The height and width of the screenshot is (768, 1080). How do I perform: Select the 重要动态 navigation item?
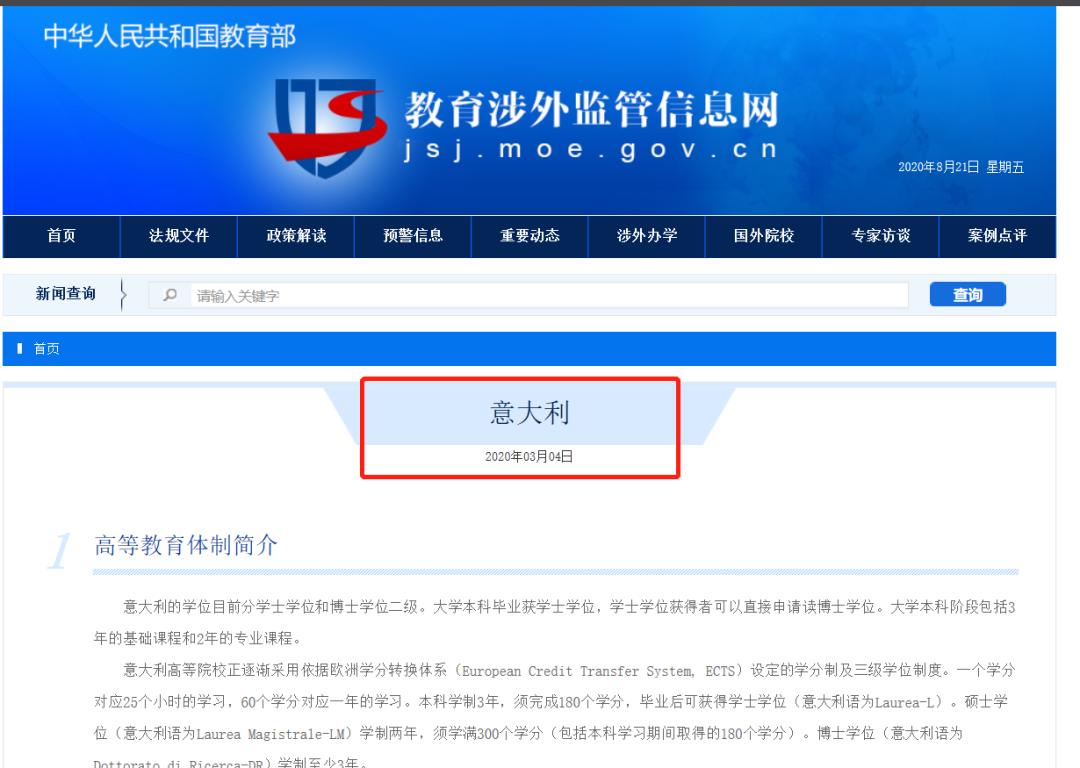528,235
